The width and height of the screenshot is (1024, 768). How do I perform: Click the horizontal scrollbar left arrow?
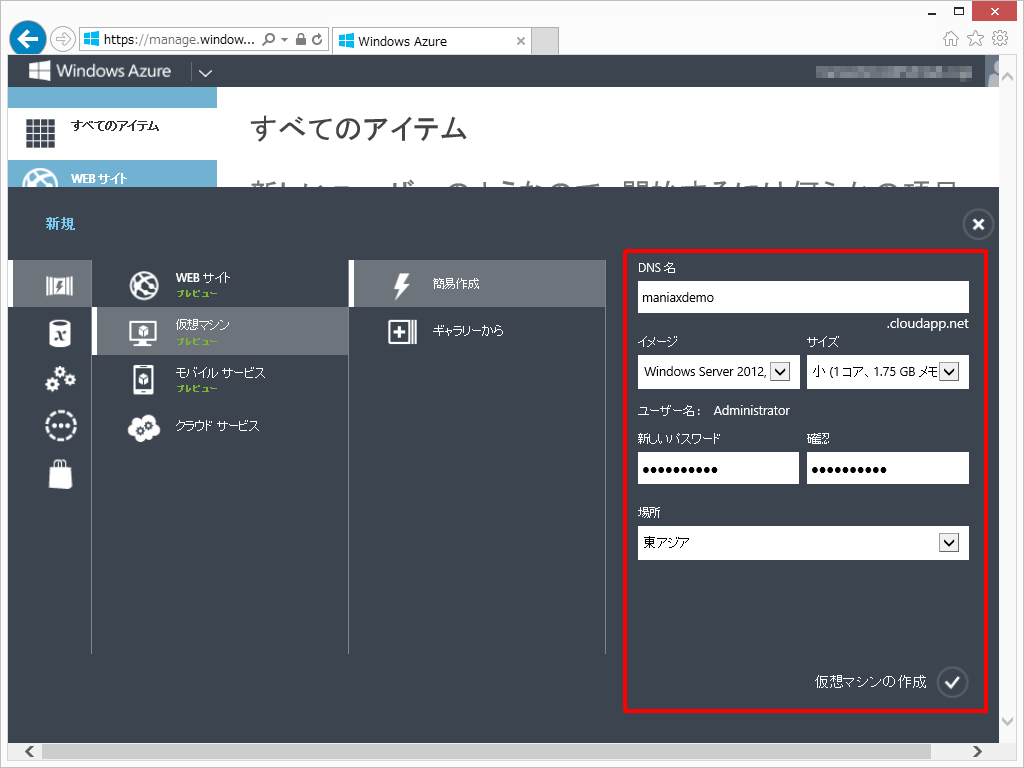pos(29,751)
